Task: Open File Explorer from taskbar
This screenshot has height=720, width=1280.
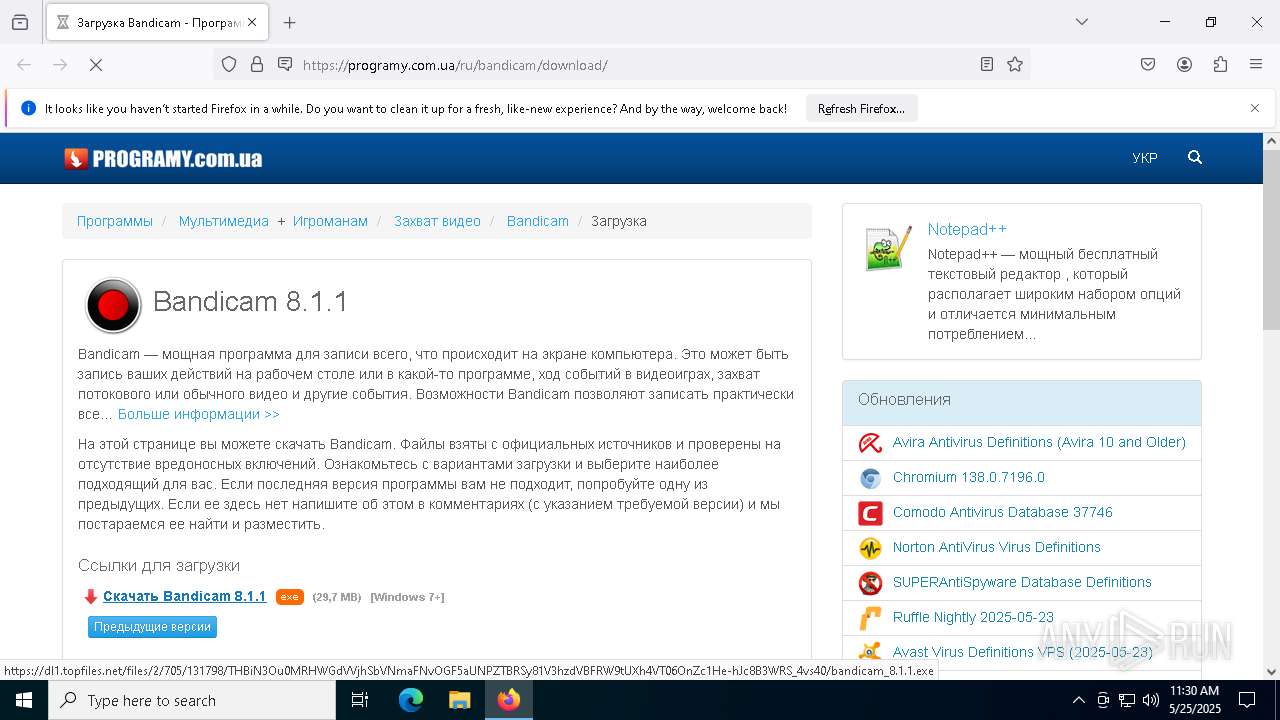Action: click(459, 700)
